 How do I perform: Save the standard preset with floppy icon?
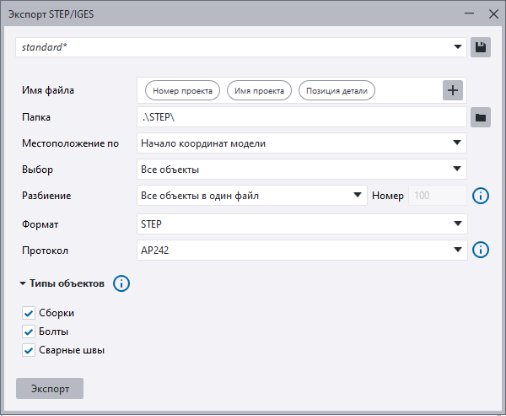(480, 47)
